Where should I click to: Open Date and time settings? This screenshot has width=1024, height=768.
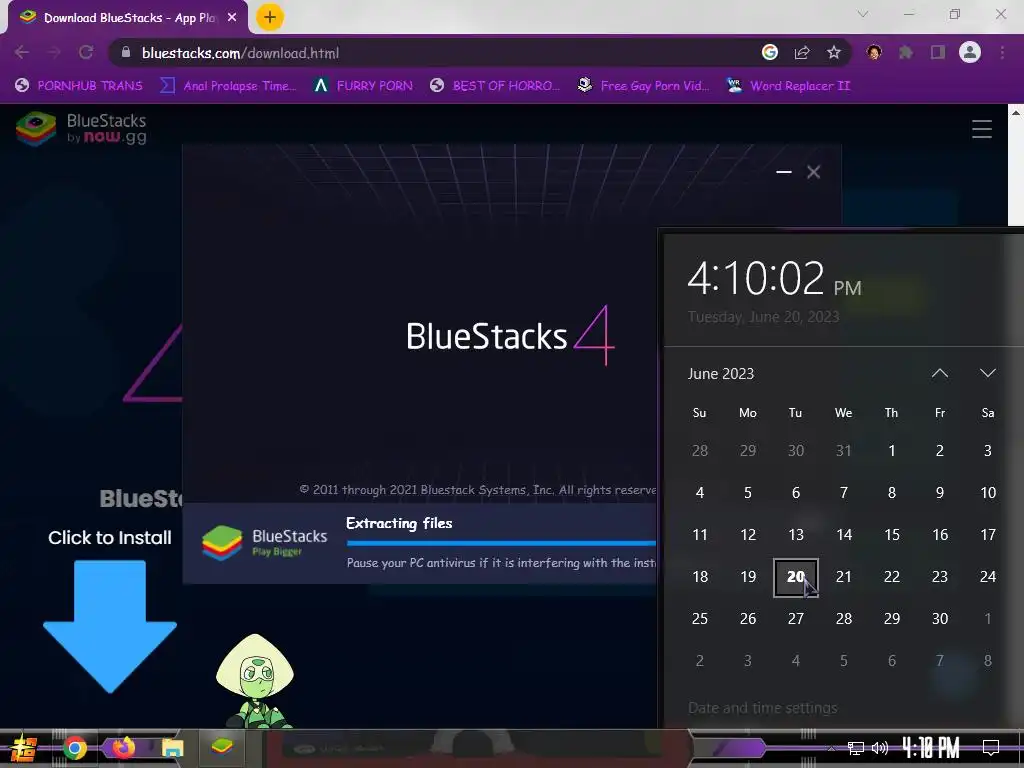(x=762, y=708)
